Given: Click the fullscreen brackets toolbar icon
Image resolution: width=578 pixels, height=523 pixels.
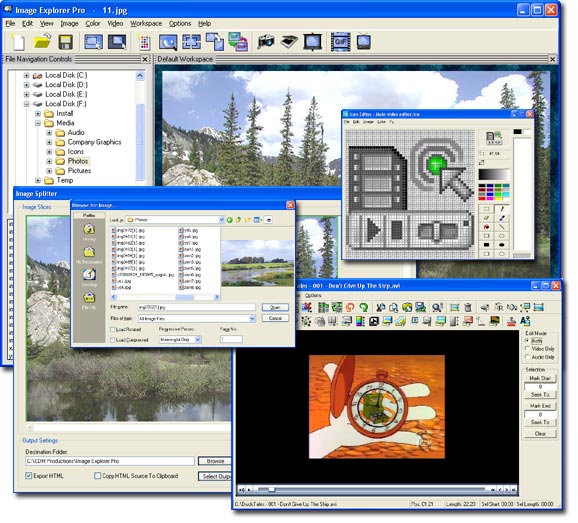Looking at the screenshot, I should tap(192, 42).
